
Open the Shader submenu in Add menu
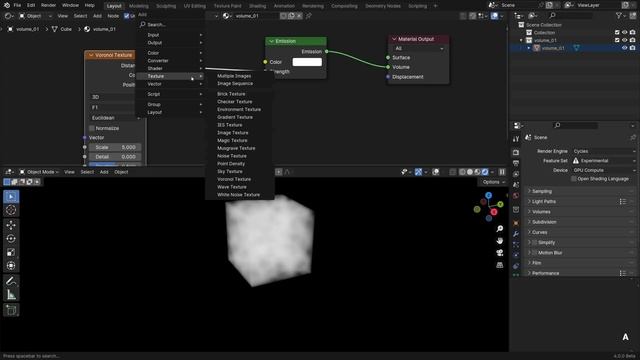coord(170,69)
